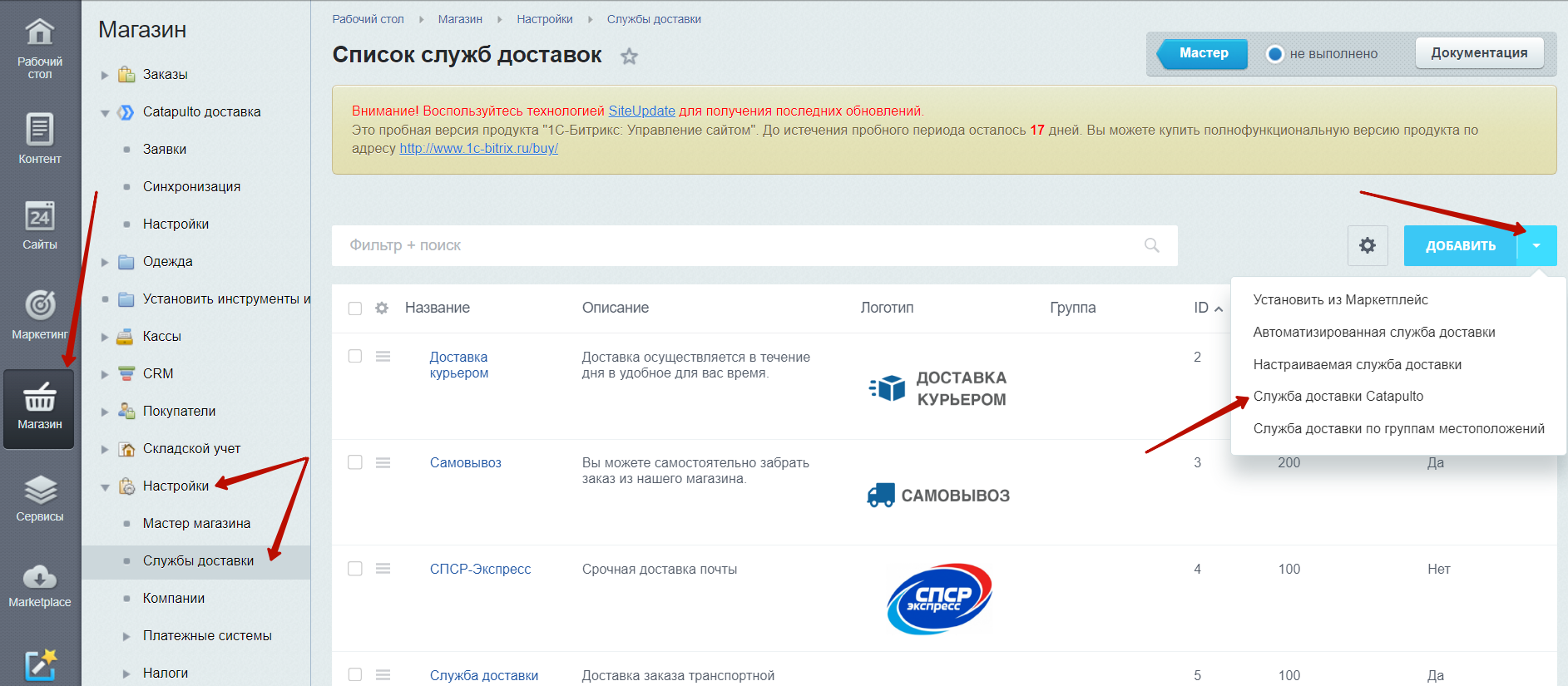Open the Магазин sidebar section
The image size is (1568, 686).
pos(40,407)
